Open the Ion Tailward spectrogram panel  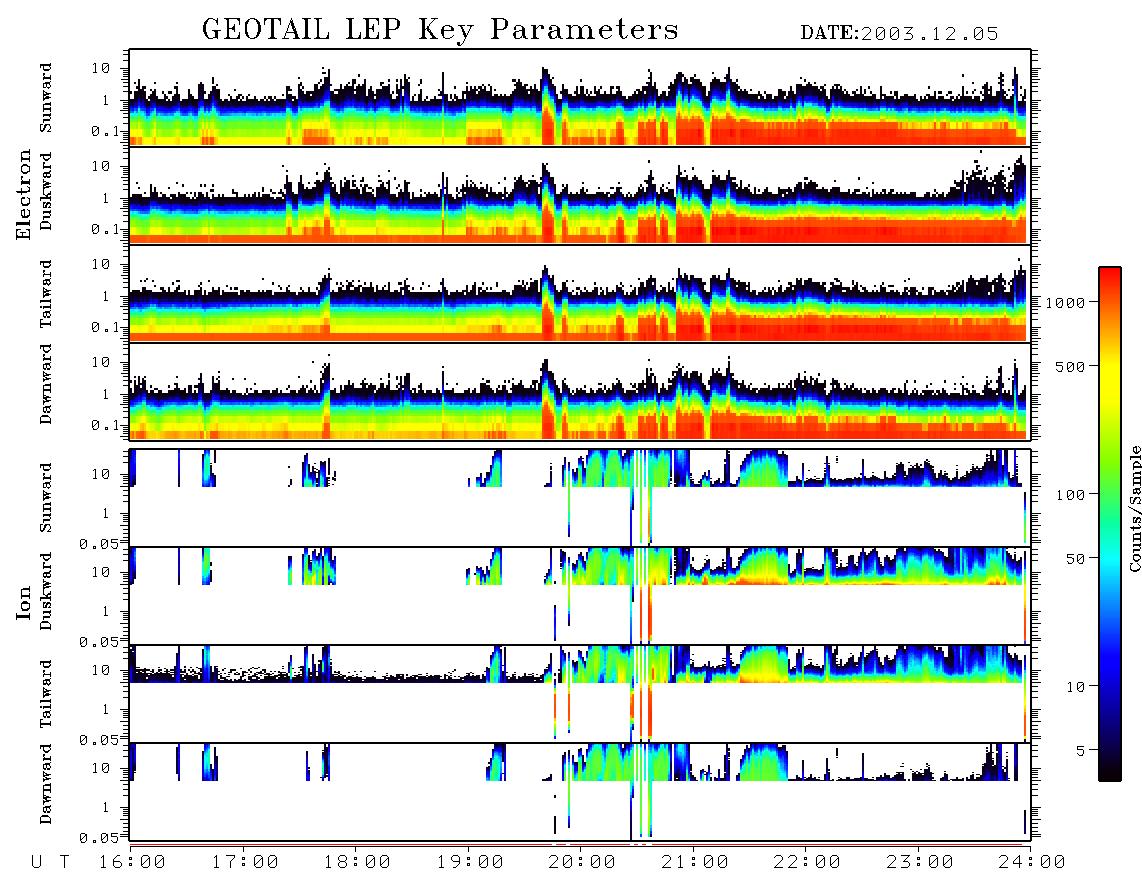coord(580,694)
